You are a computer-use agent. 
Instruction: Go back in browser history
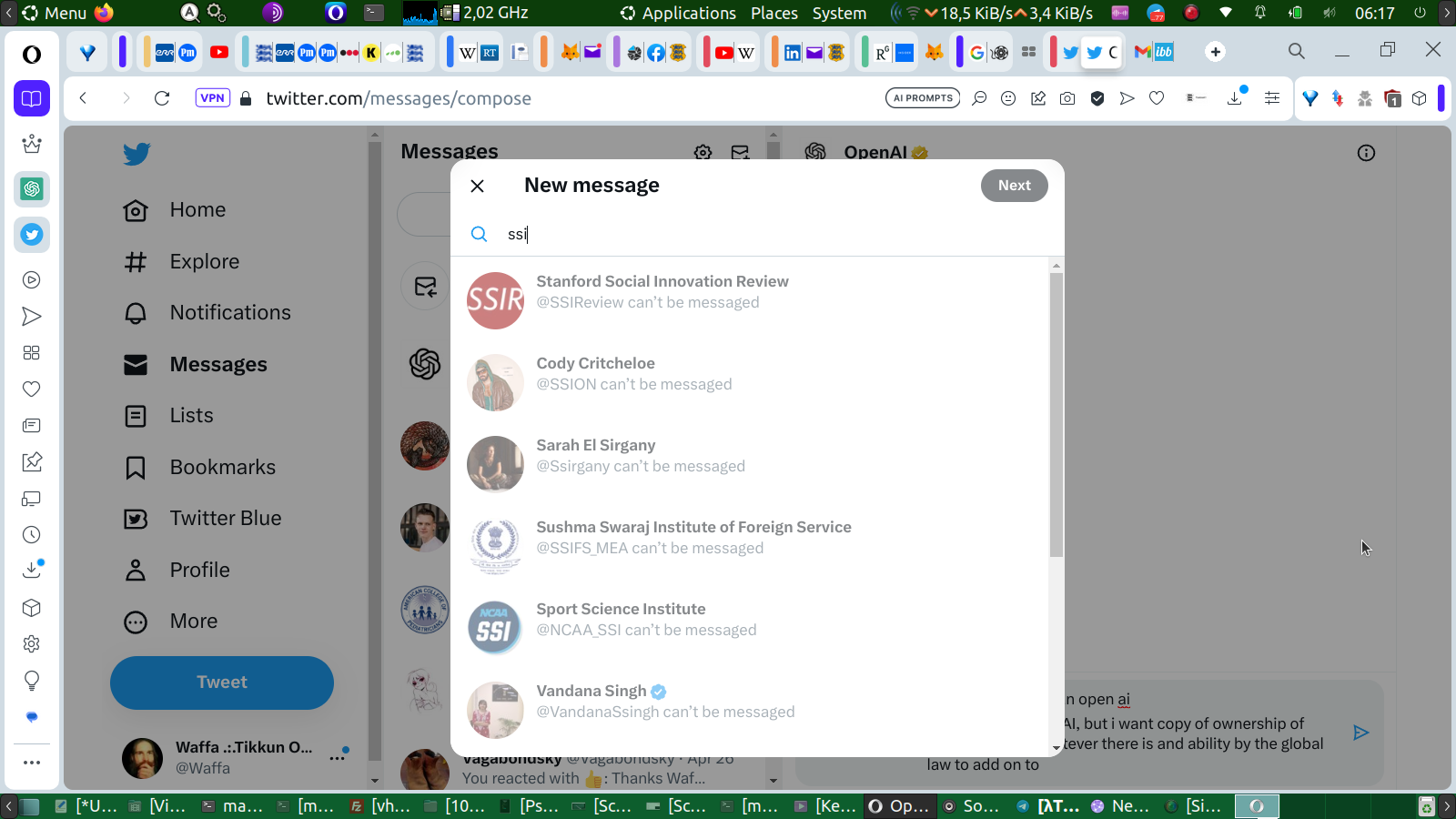pos(83,98)
